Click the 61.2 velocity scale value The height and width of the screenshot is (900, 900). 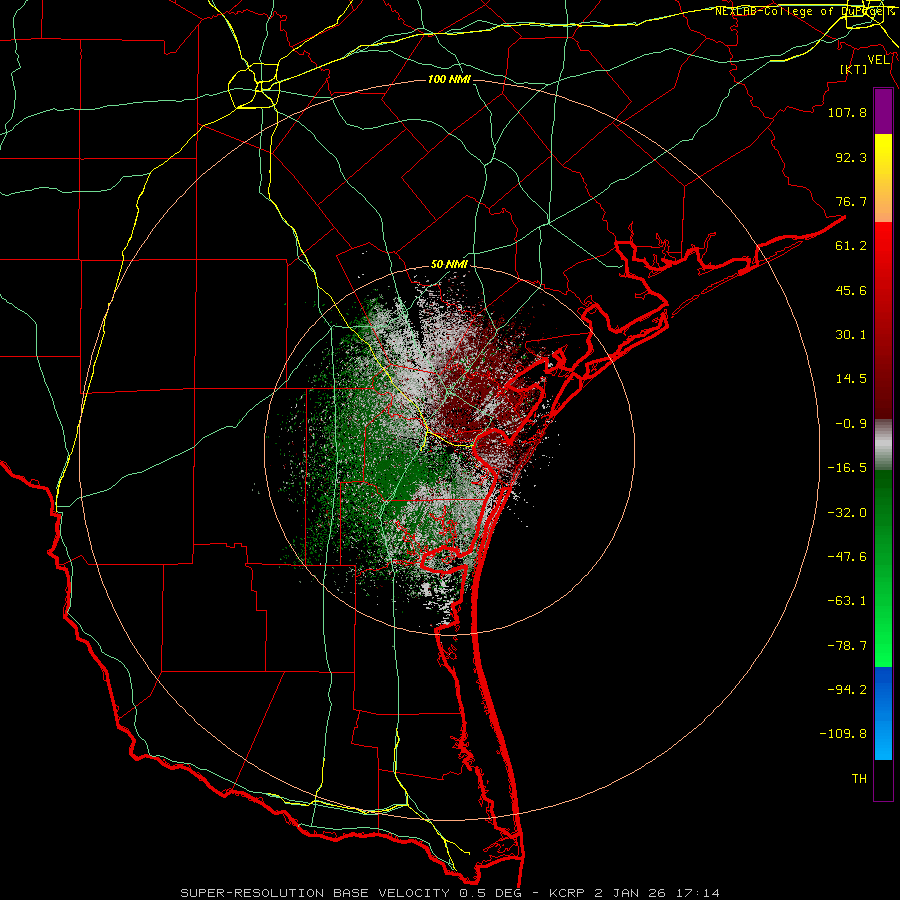[851, 246]
